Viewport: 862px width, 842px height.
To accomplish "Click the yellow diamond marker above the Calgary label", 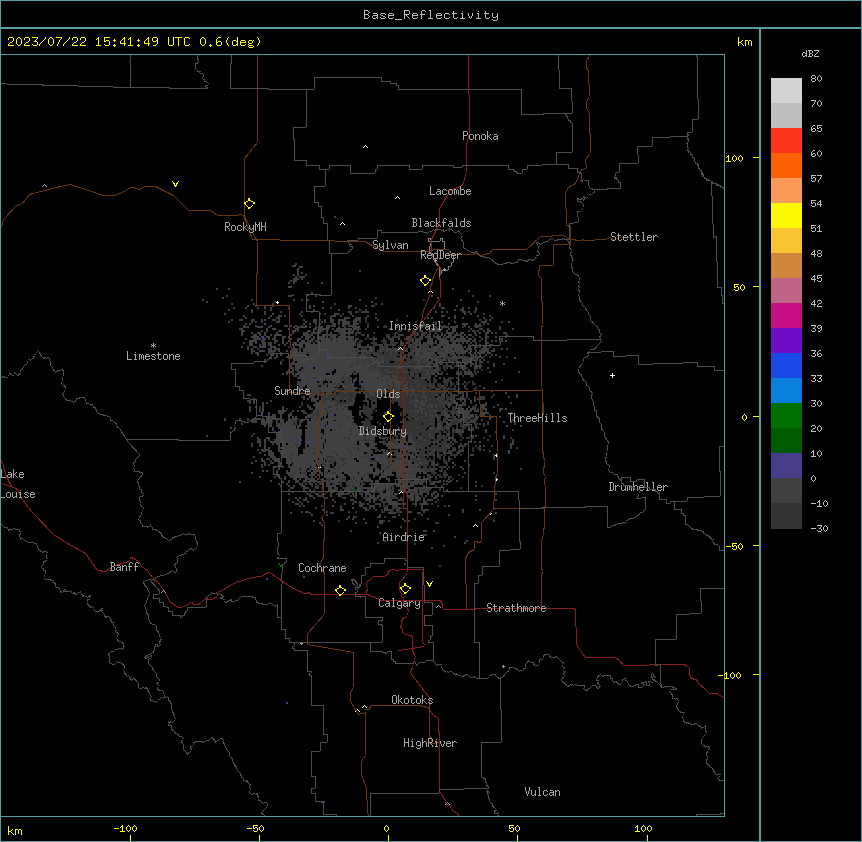I will 405,589.
